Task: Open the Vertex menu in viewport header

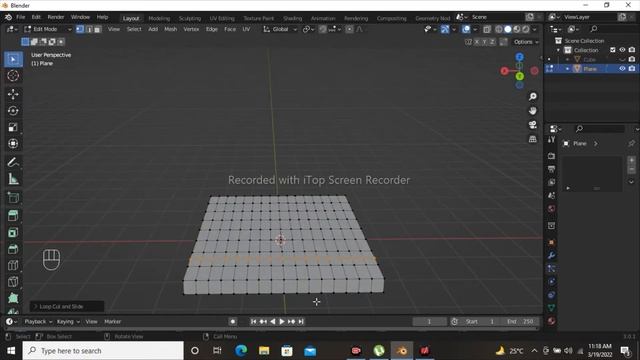Action: tap(191, 29)
